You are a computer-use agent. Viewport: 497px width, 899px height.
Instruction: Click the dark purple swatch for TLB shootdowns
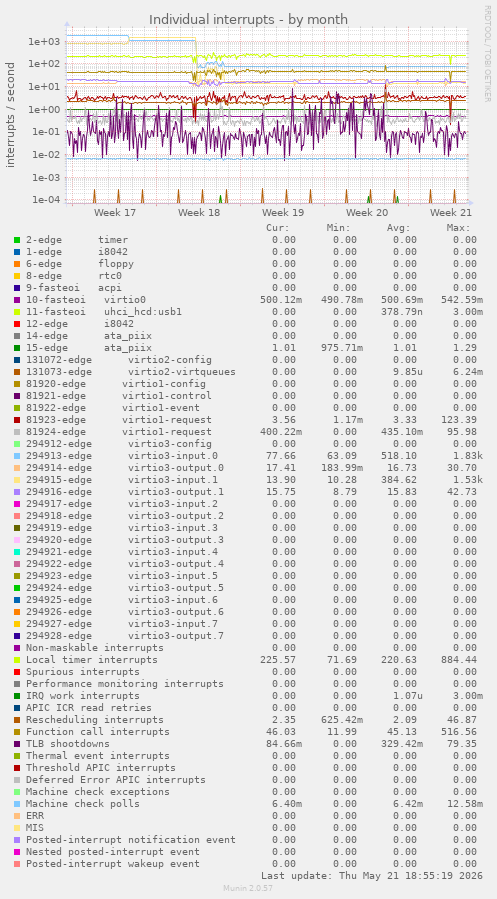(17, 744)
